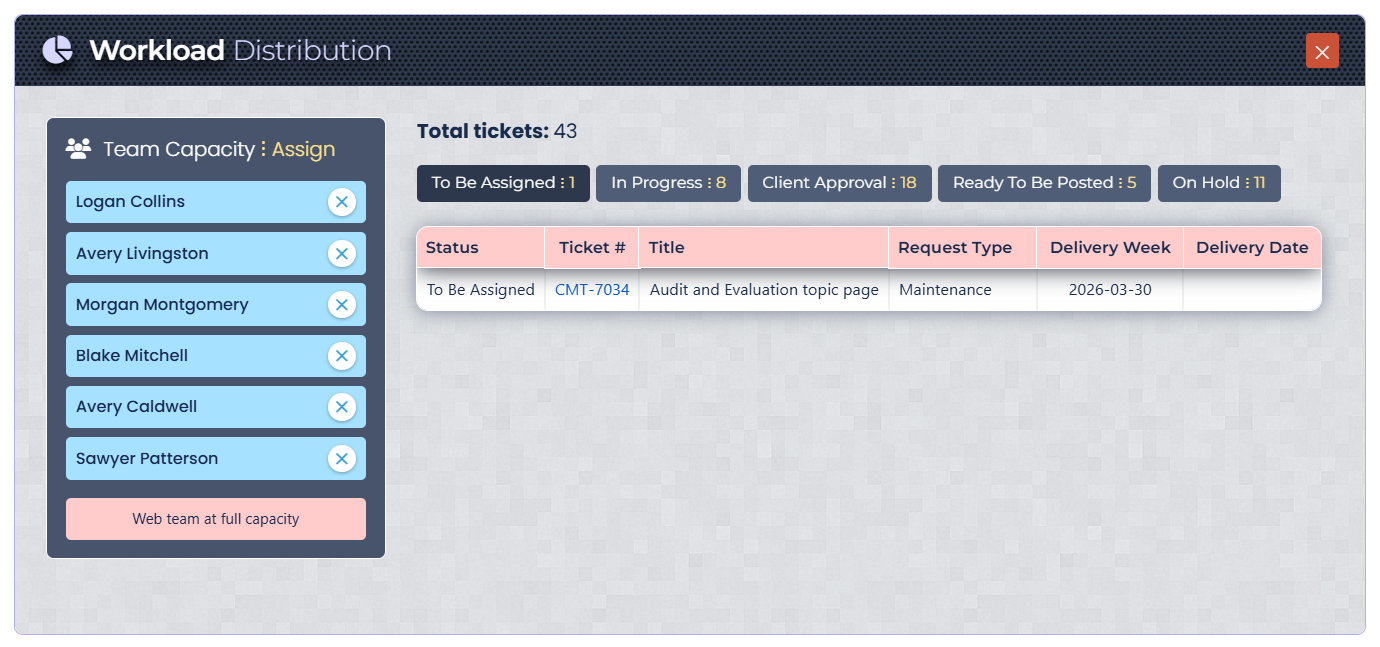Sort by Delivery Week column header
Viewport: 1380px width, 647px height.
coord(1110,248)
